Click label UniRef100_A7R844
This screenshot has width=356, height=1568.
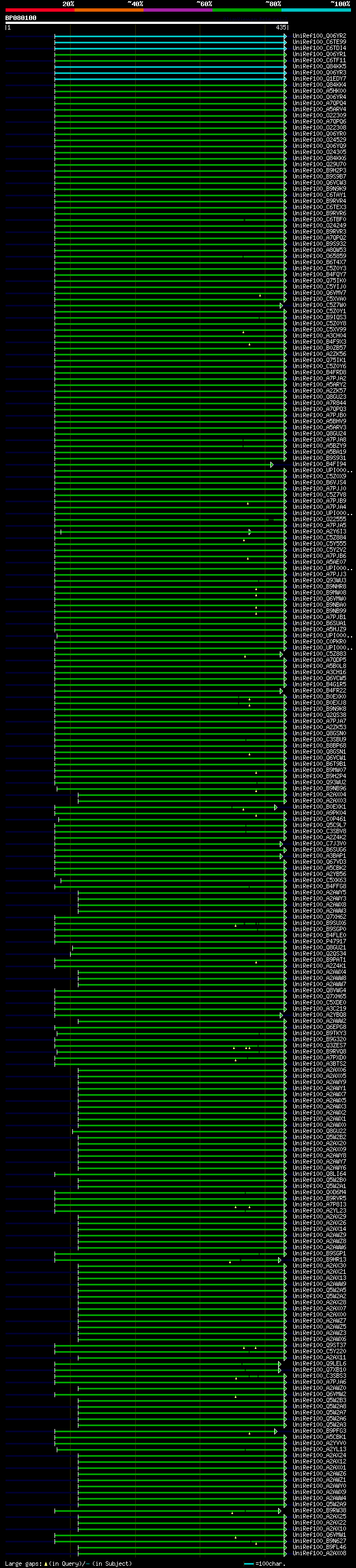tap(319, 403)
